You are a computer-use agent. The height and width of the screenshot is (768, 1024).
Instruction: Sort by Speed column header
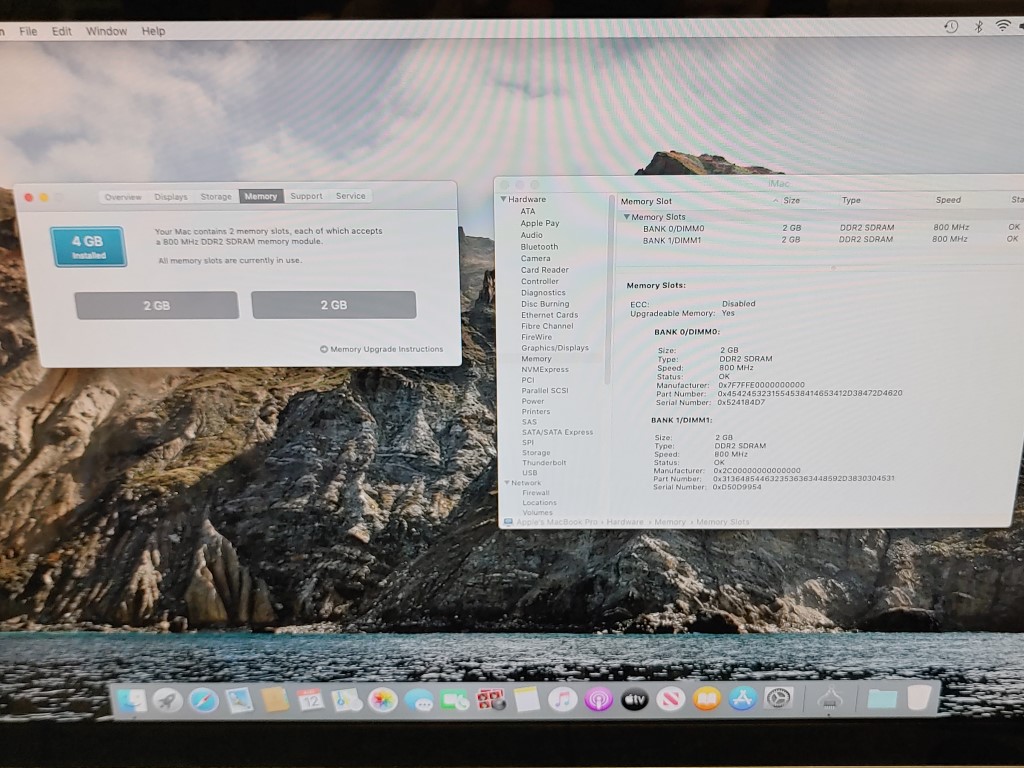948,200
